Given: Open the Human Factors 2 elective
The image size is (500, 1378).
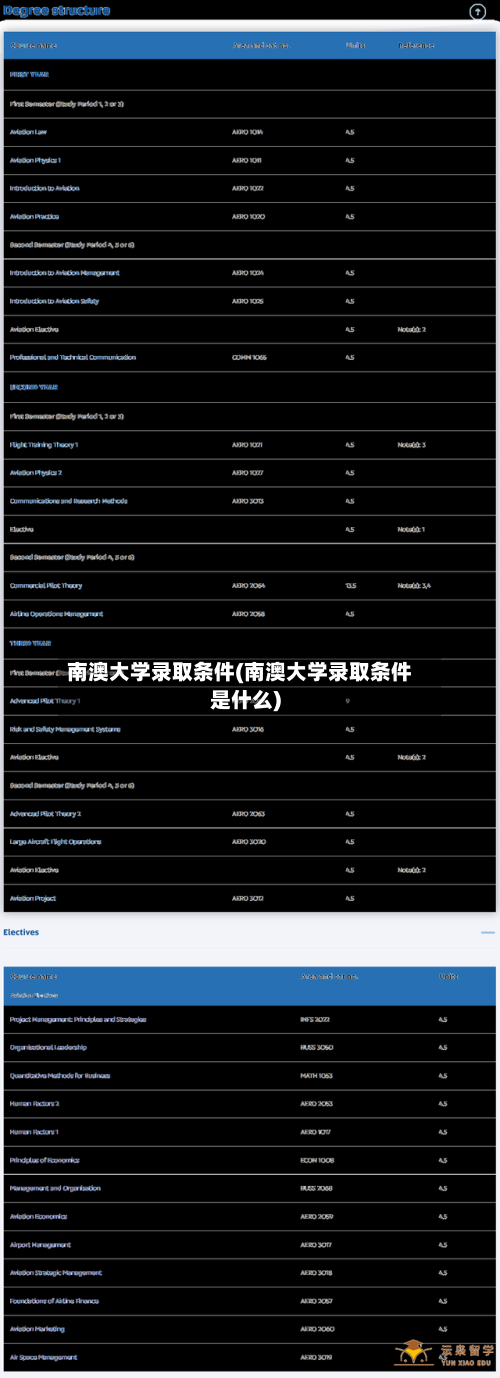Looking at the screenshot, I should click(34, 1104).
